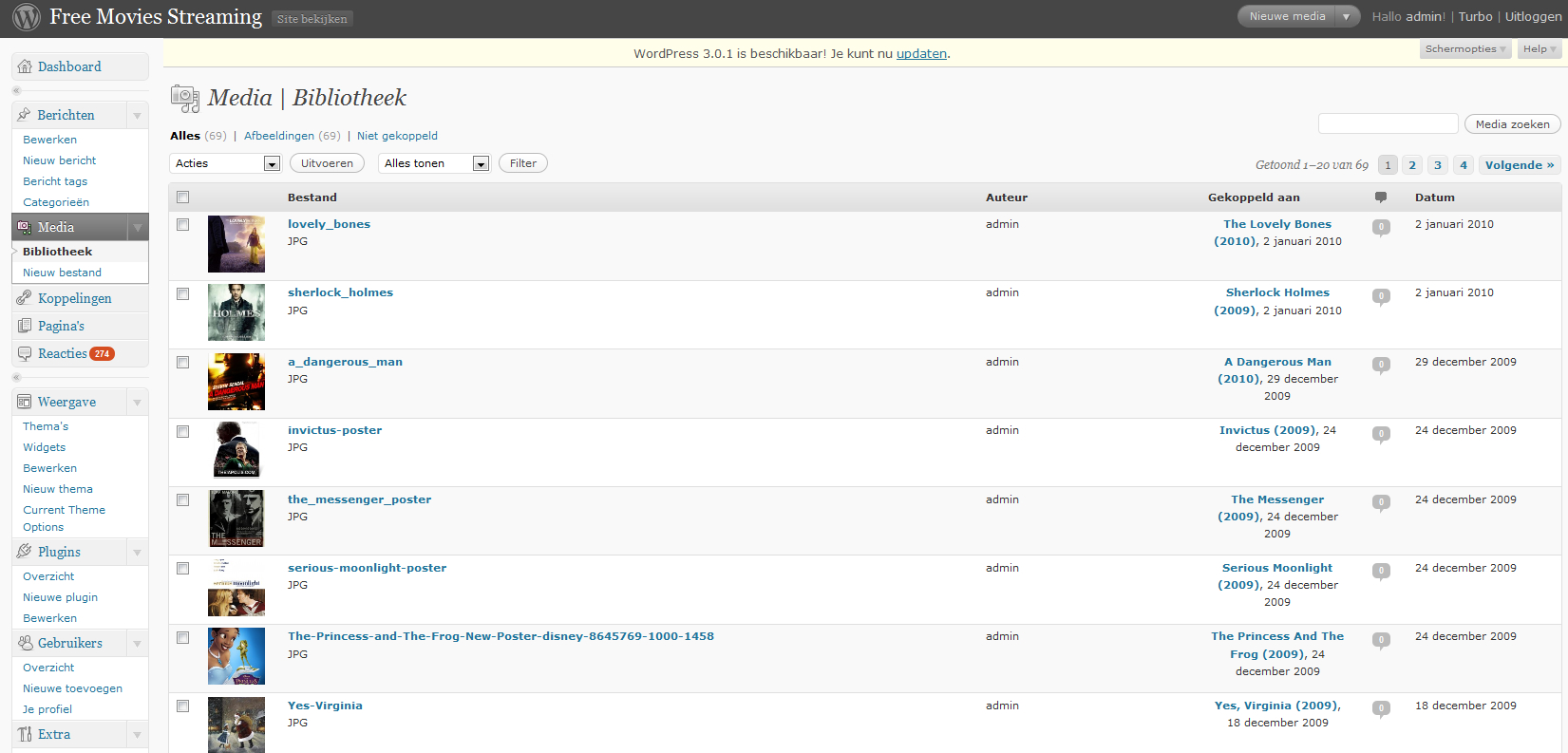Open the Invictus (2009) attached post link

click(x=1269, y=430)
